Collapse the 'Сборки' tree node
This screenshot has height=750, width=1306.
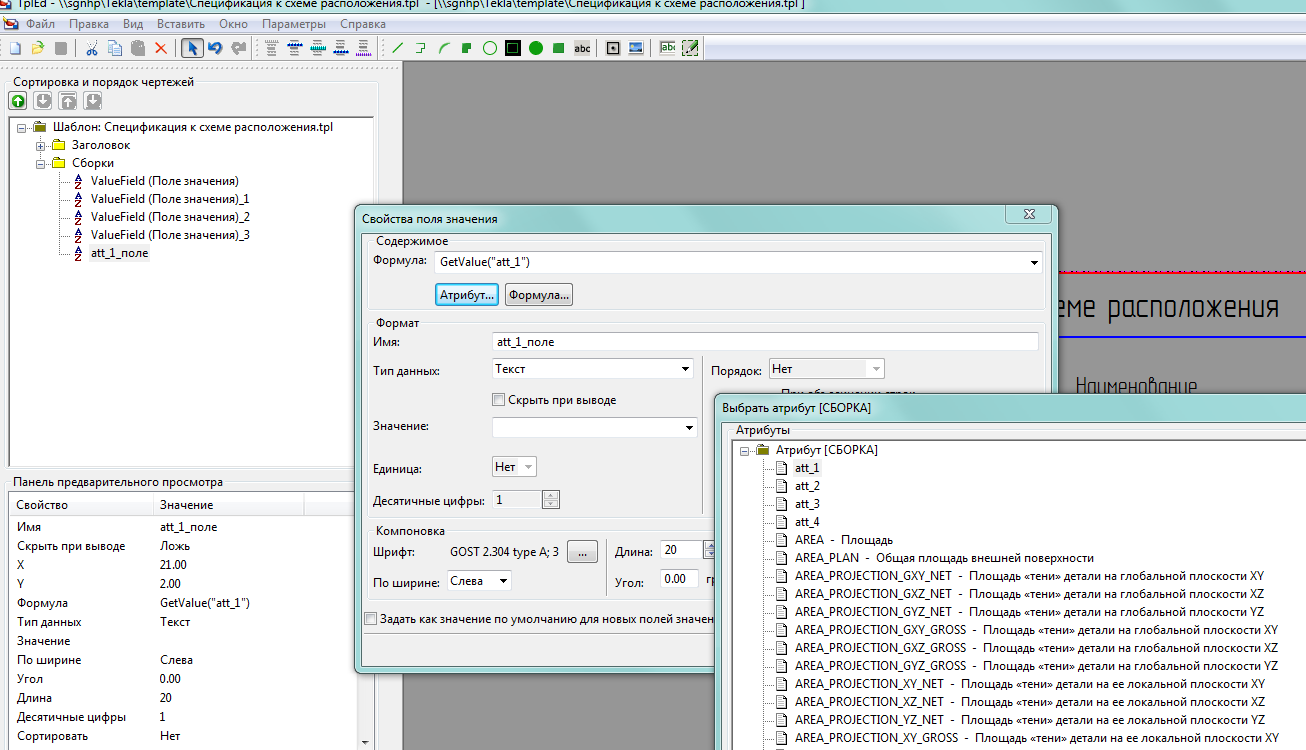tap(41, 163)
